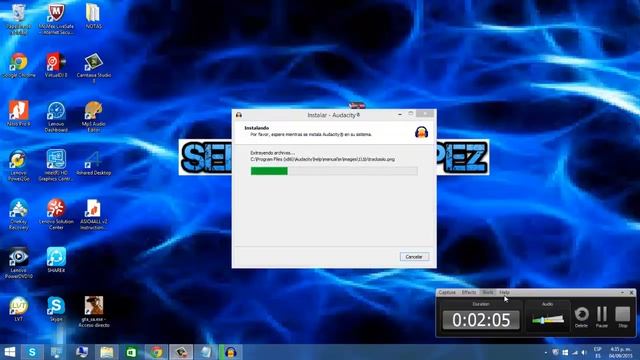Open Intel HD Graphics Control shortcut
Viewport: 640px width, 360px height.
(56, 165)
